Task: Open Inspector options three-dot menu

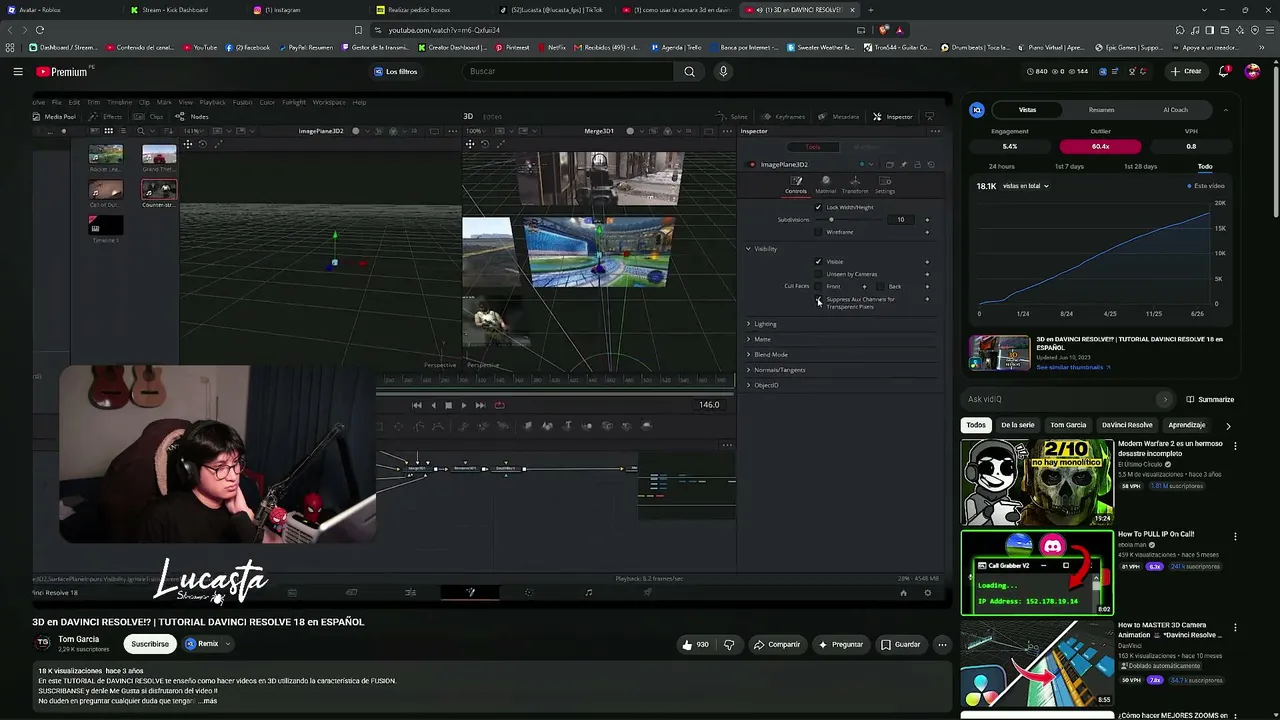Action: click(x=935, y=131)
